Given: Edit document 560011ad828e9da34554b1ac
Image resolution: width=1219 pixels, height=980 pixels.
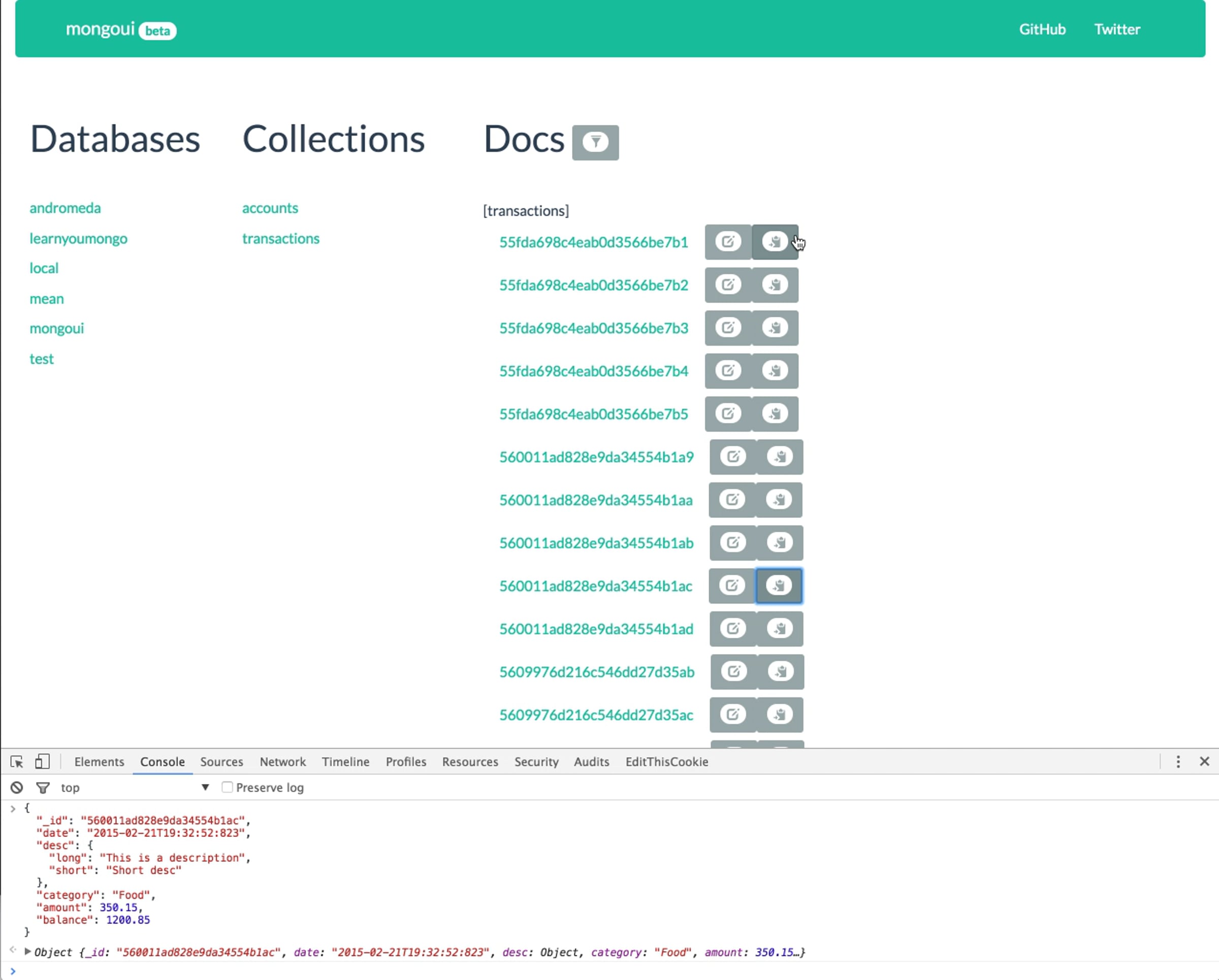Looking at the screenshot, I should [732, 585].
